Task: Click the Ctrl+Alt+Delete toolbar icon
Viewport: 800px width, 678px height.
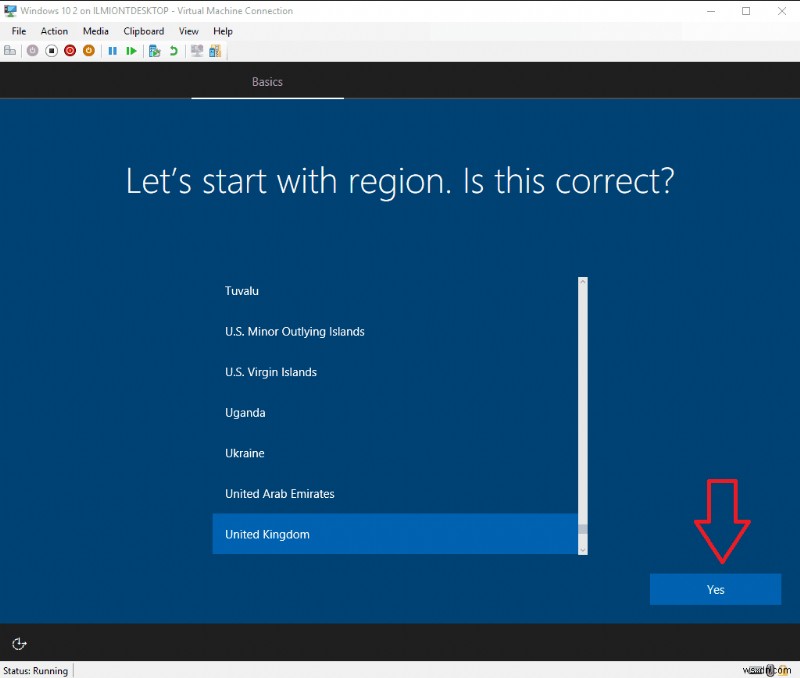Action: (x=11, y=50)
